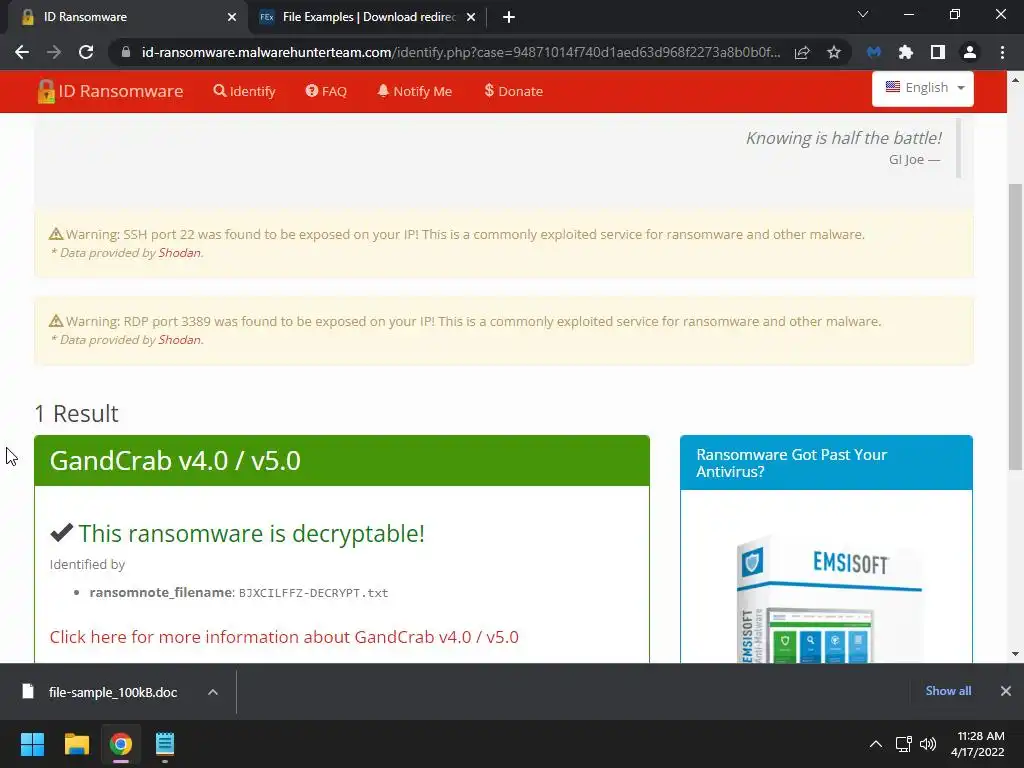This screenshot has height=768, width=1024.
Task: Open the Chrome profile avatar
Action: pos(970,52)
